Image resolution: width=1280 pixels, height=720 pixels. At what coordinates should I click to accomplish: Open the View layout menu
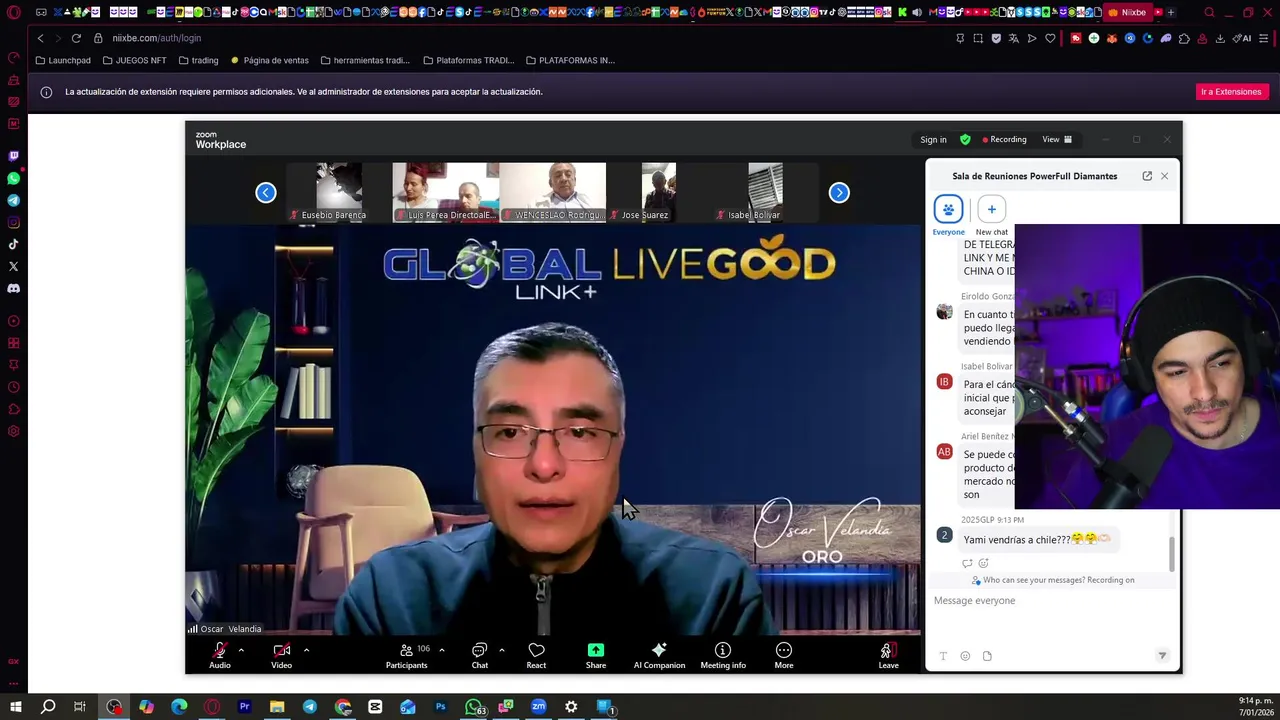click(1057, 140)
